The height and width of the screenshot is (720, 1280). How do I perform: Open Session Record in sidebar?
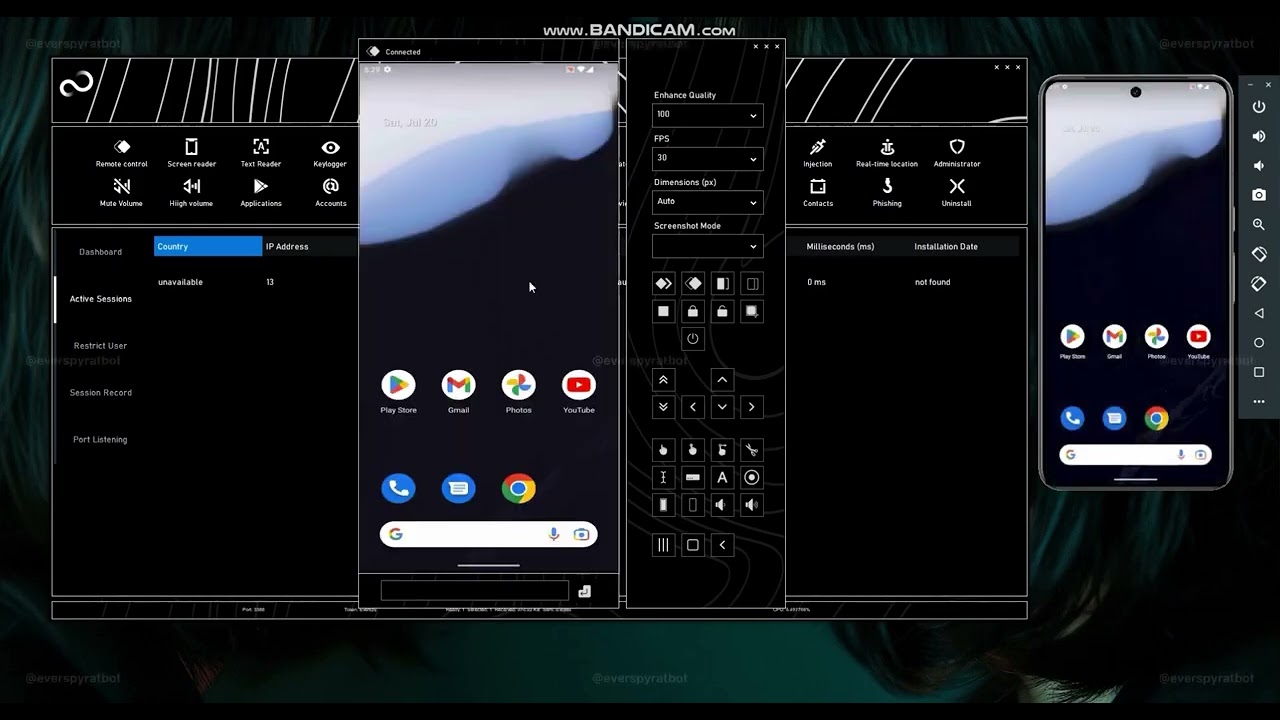click(x=101, y=393)
